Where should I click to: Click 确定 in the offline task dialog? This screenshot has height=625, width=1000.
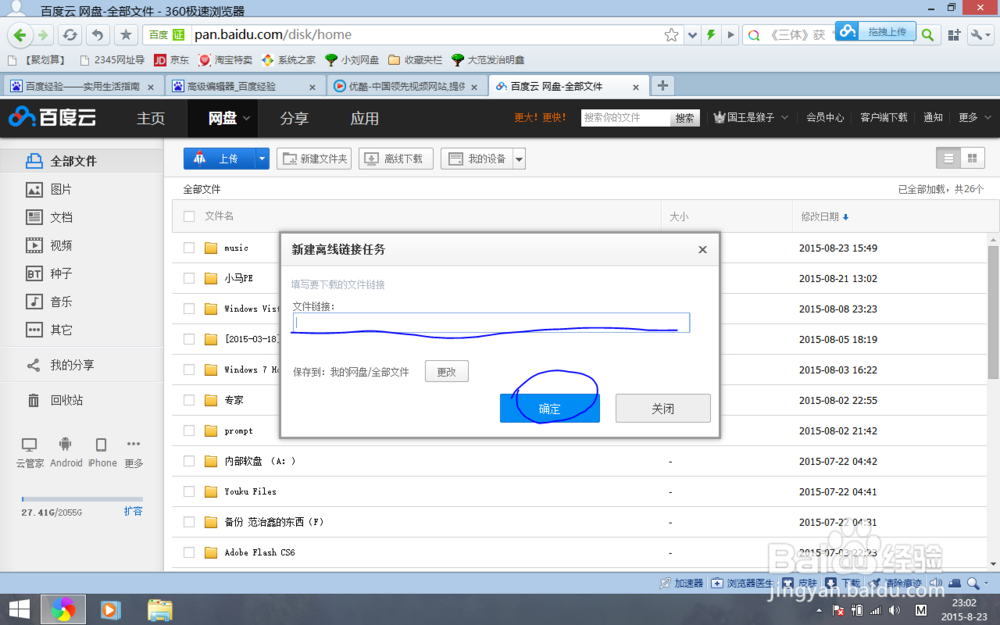click(x=550, y=408)
